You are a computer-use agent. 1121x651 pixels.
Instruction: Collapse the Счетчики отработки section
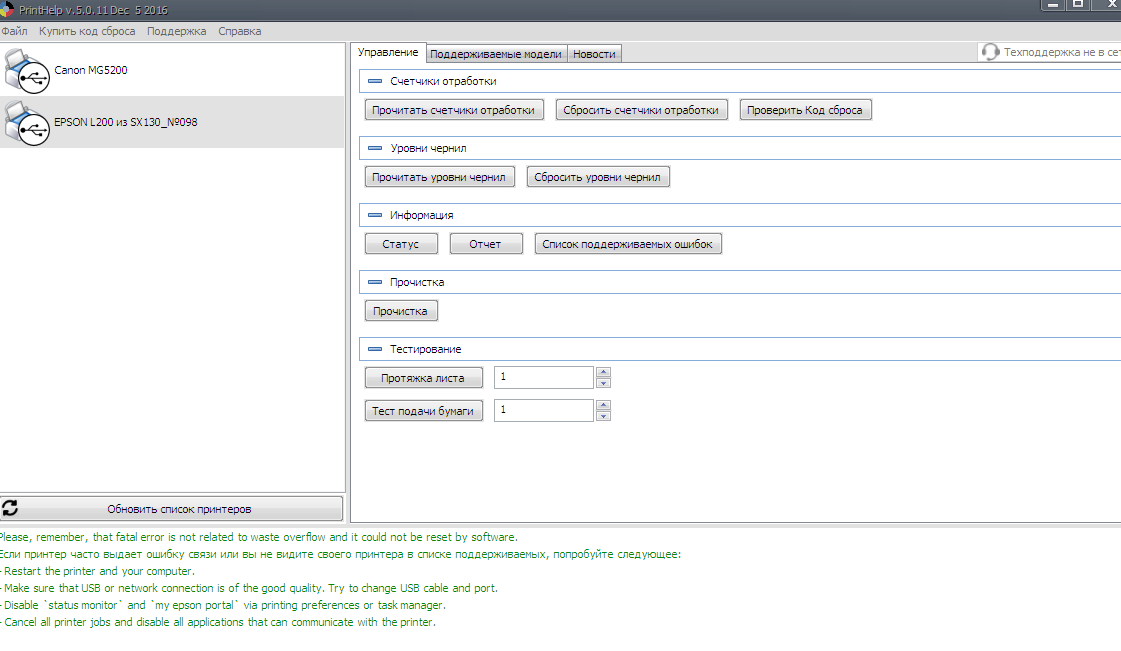[375, 81]
